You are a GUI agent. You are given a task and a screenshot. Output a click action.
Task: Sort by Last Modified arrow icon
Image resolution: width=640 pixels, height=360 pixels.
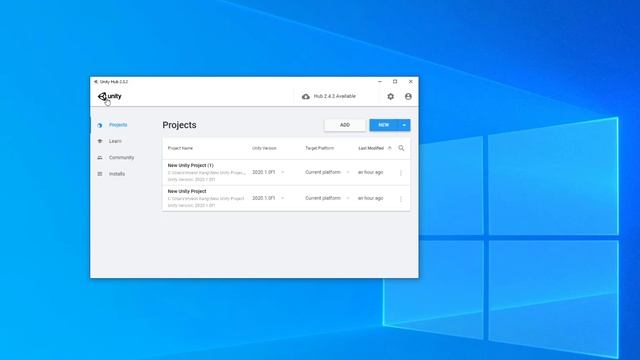[x=389, y=148]
